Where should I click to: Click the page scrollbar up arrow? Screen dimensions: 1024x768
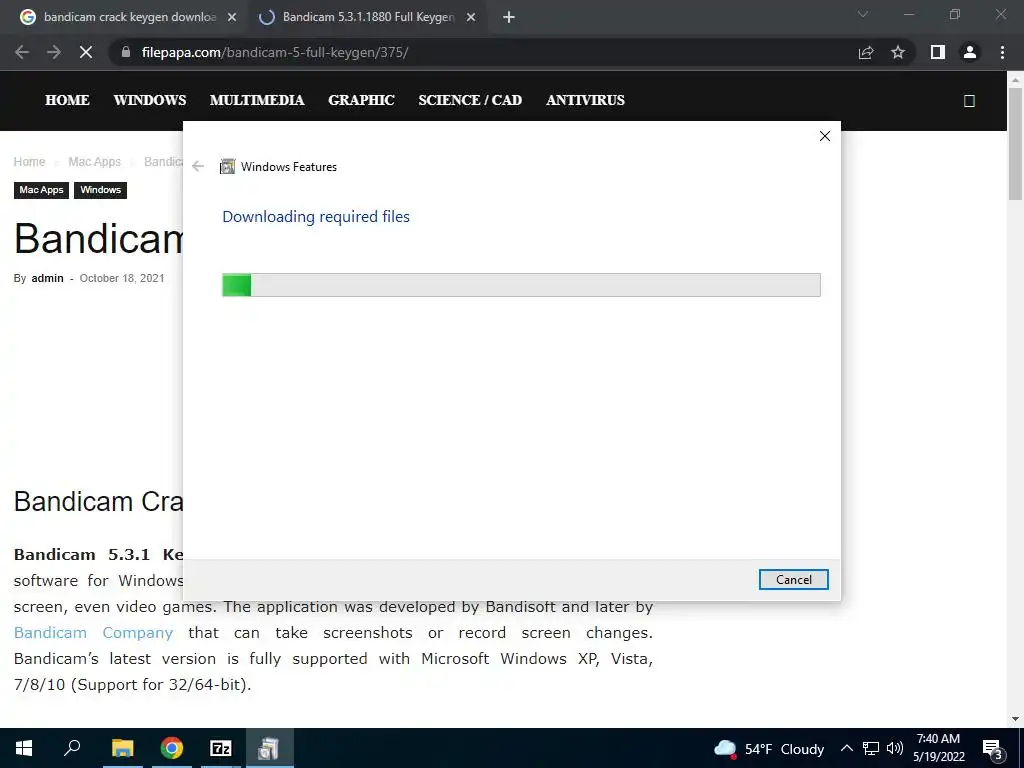1015,80
